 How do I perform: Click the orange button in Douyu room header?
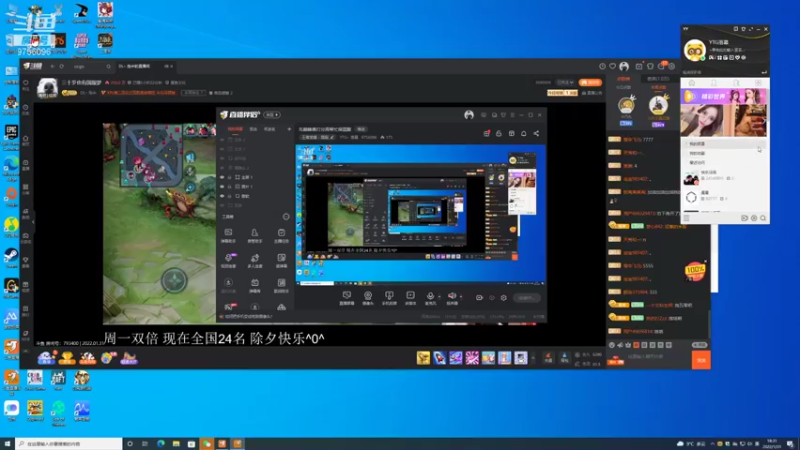point(590,83)
